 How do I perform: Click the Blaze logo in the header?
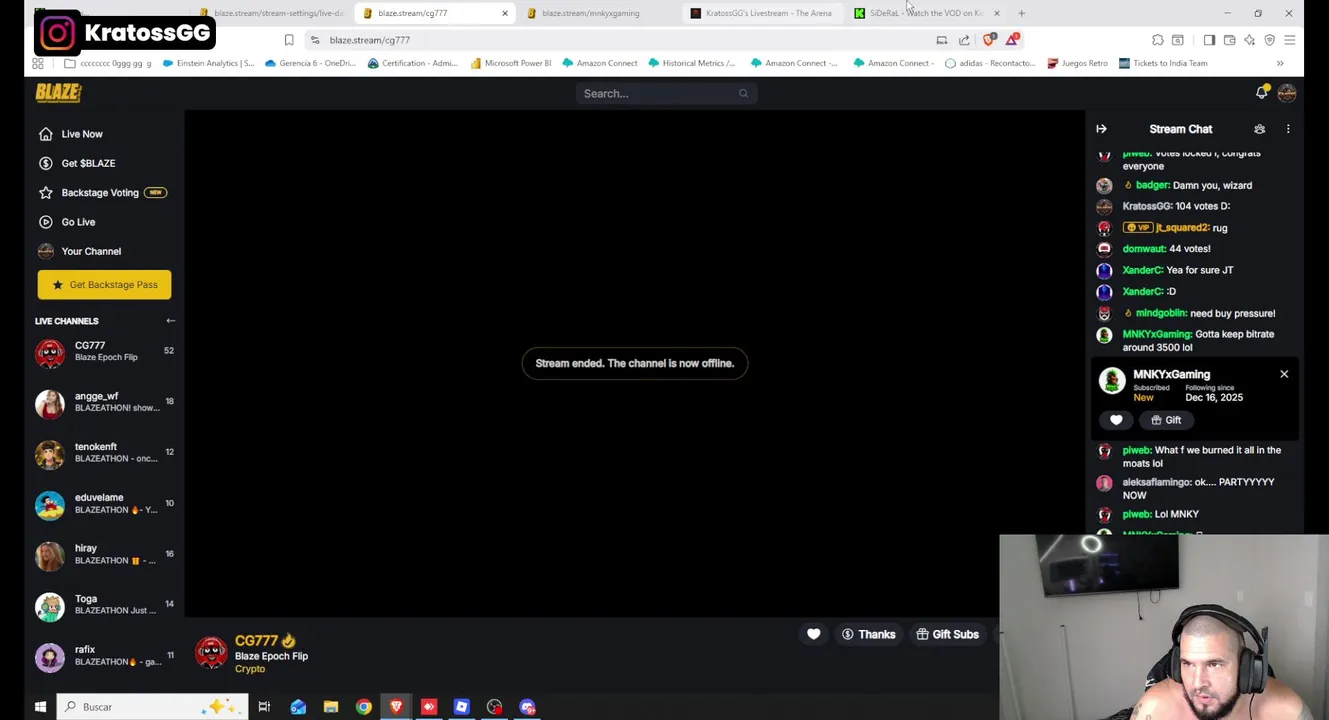pyautogui.click(x=58, y=93)
